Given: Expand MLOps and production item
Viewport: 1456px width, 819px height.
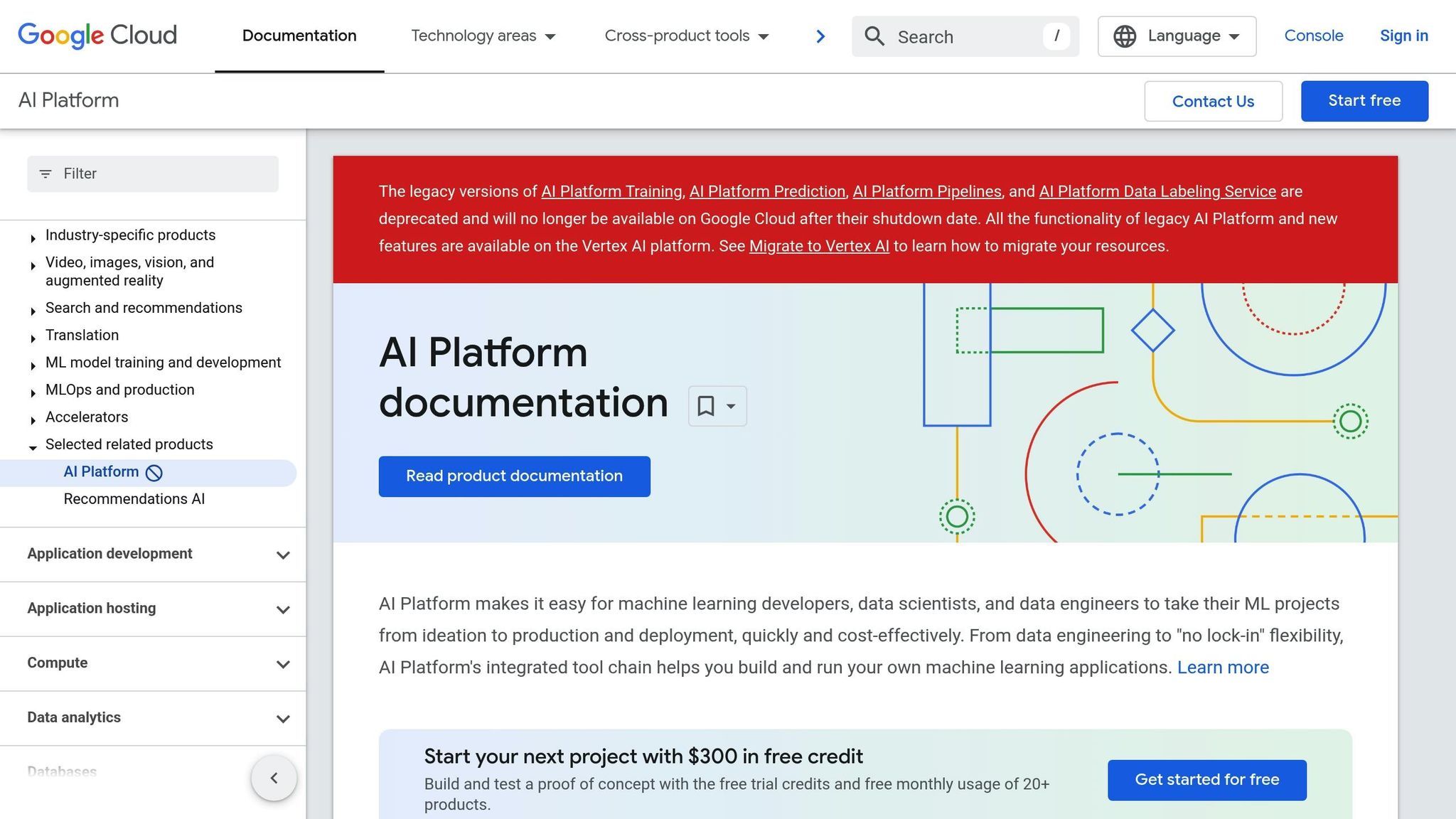Looking at the screenshot, I should coord(33,392).
